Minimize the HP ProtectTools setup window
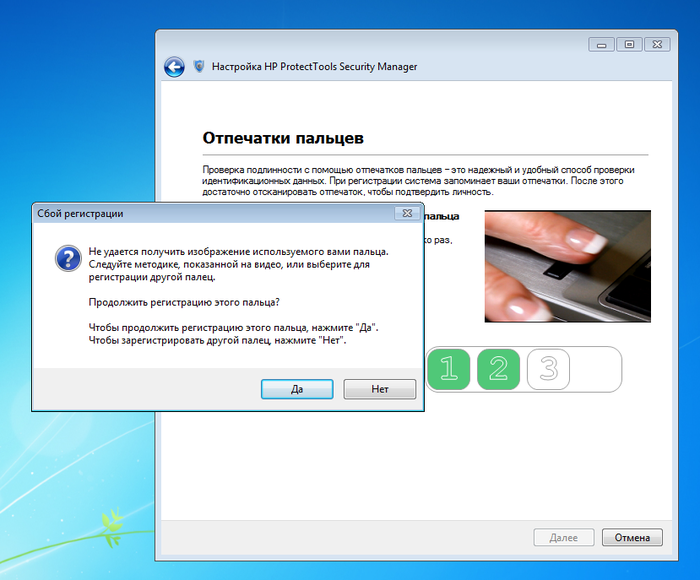700x580 pixels. [602, 45]
